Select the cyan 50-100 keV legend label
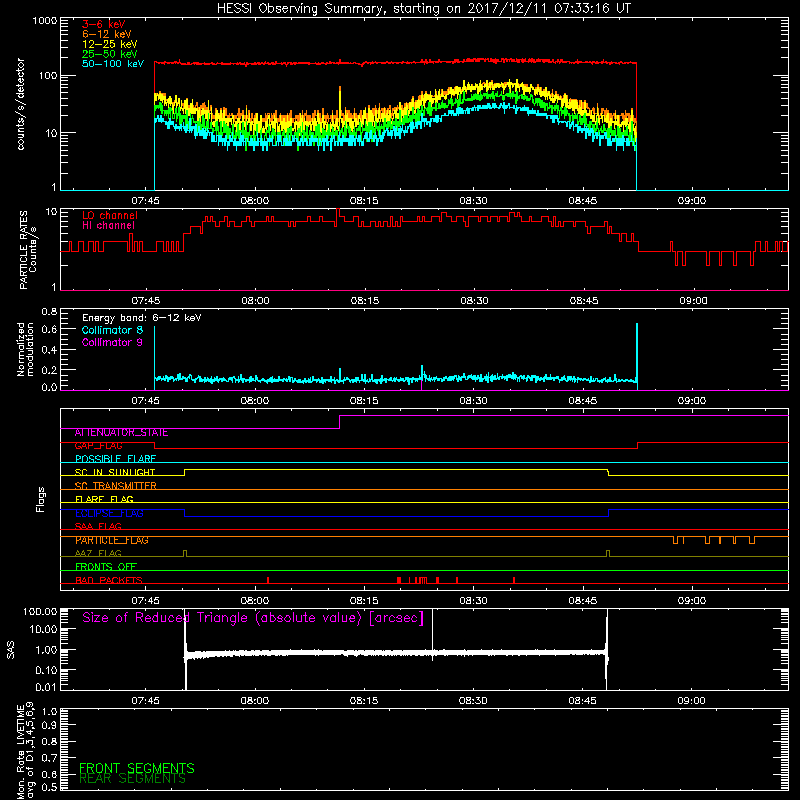 pos(113,64)
